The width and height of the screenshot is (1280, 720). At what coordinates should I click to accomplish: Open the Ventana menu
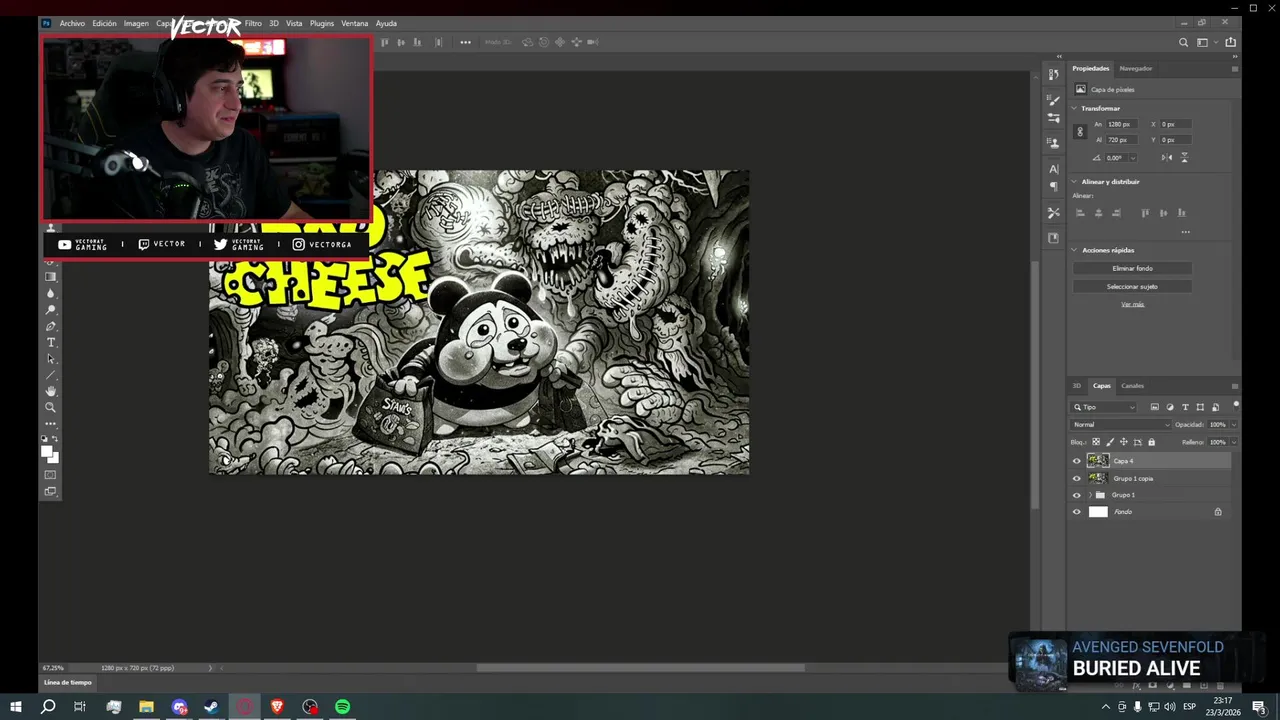[354, 23]
